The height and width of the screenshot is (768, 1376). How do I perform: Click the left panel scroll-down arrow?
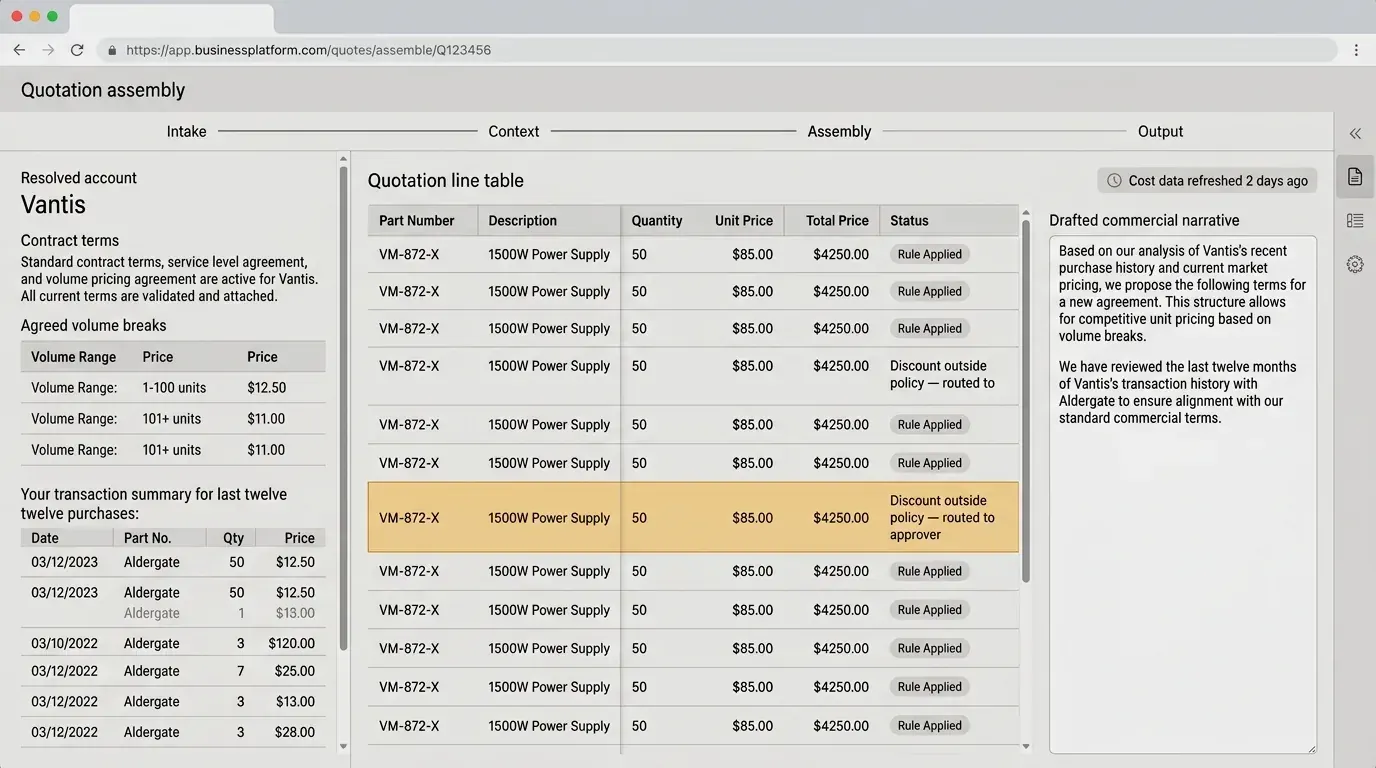coord(344,746)
